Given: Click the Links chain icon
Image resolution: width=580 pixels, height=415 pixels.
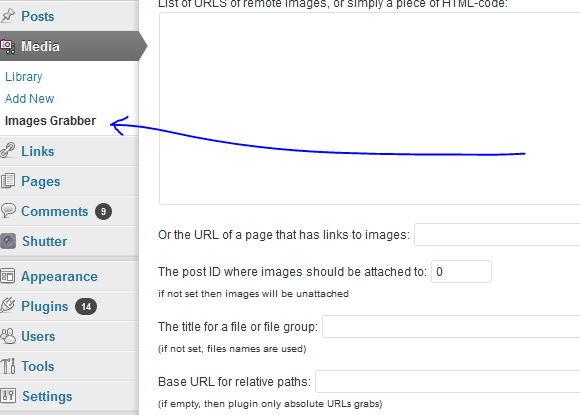Looking at the screenshot, I should coord(7,151).
